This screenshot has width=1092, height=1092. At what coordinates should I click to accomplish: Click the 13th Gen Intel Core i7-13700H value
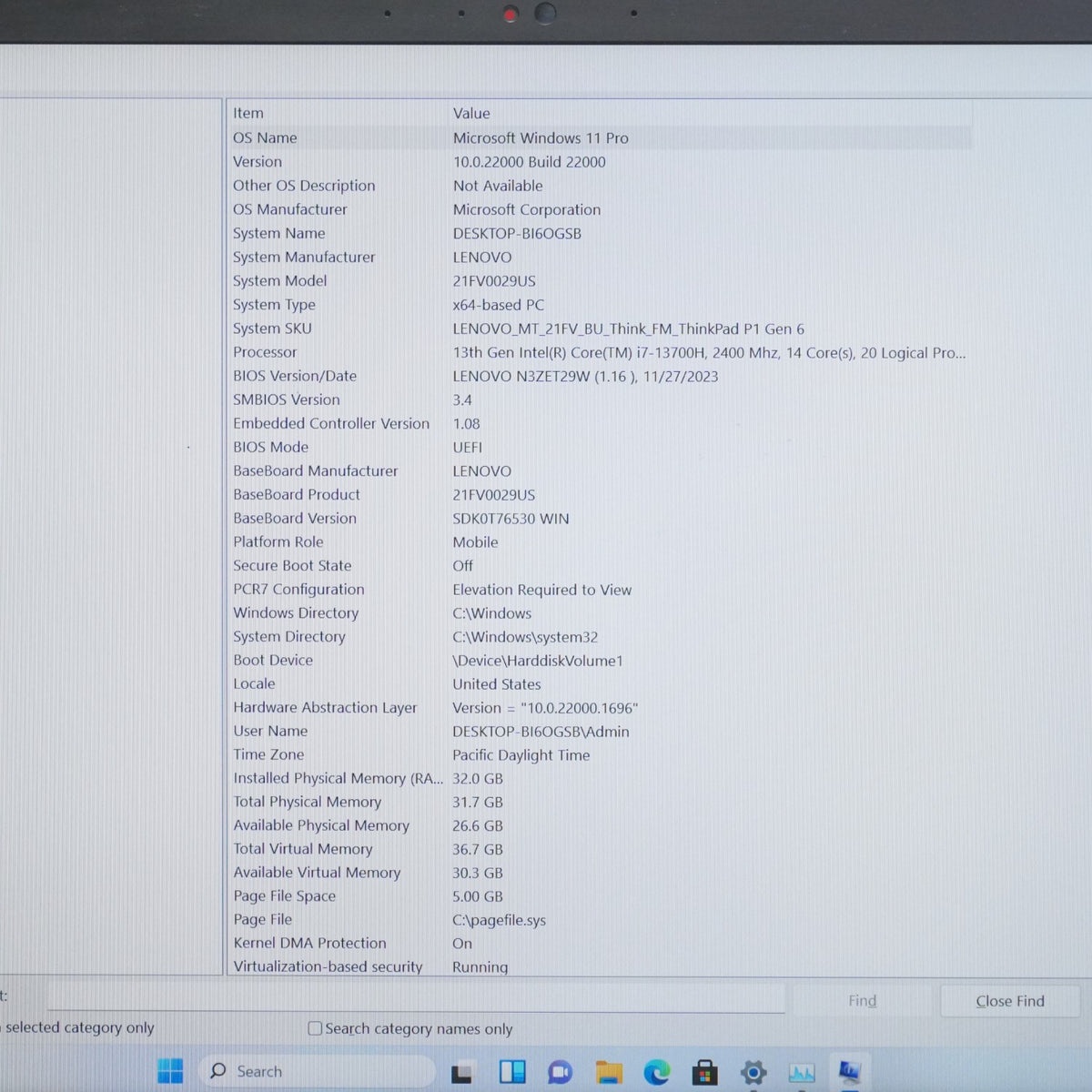click(x=709, y=352)
